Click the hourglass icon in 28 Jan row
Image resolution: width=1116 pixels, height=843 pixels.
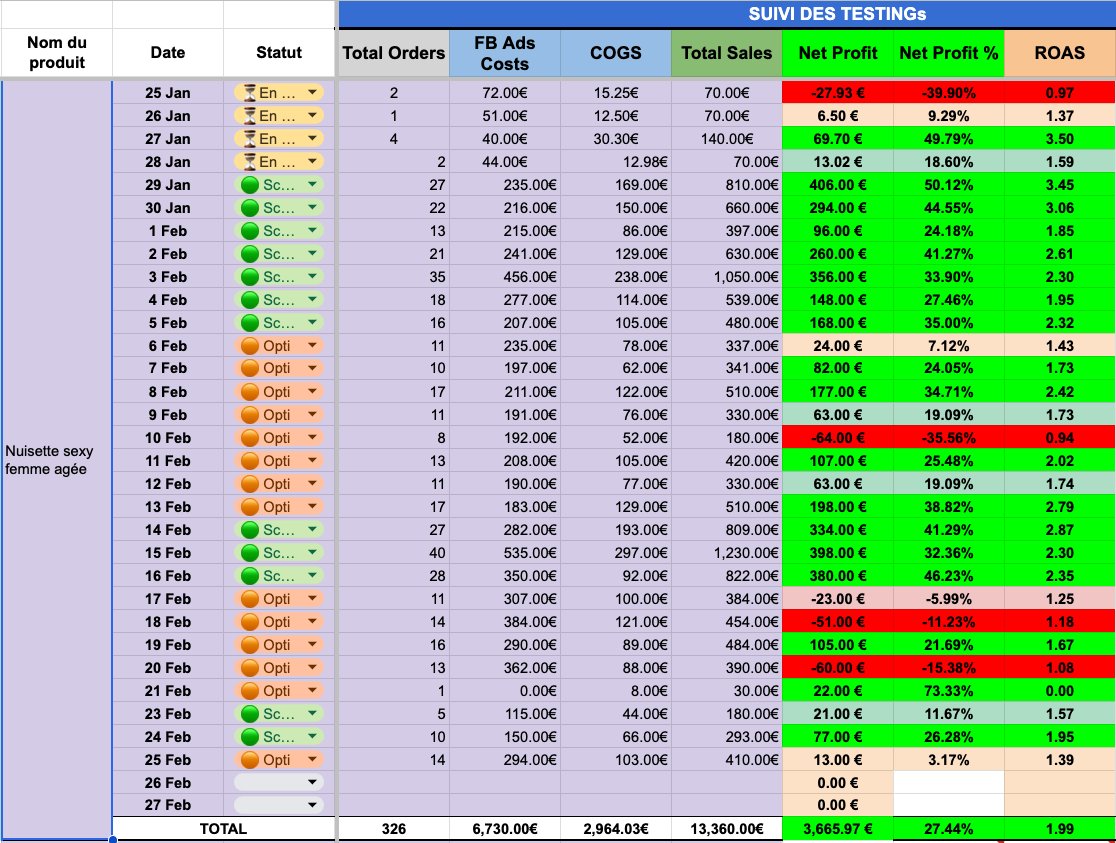coord(249,162)
